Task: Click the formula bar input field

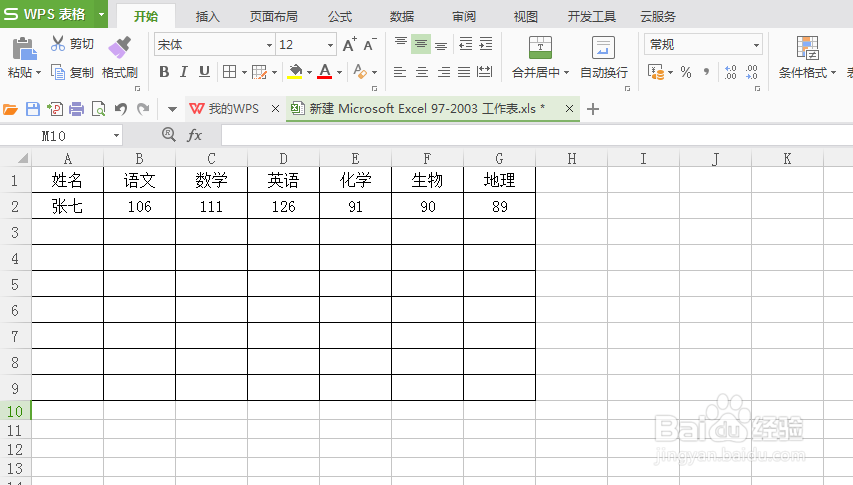Action: pyautogui.click(x=537, y=135)
